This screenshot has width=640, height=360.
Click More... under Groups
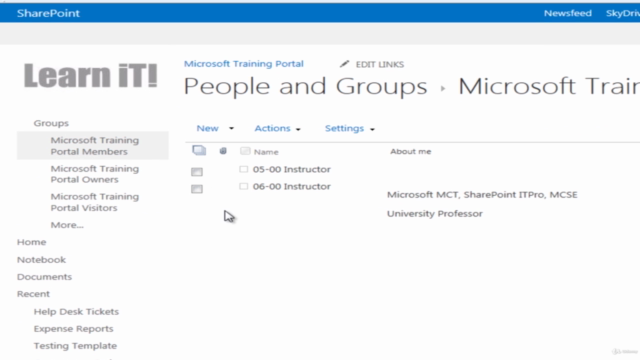[67, 225]
